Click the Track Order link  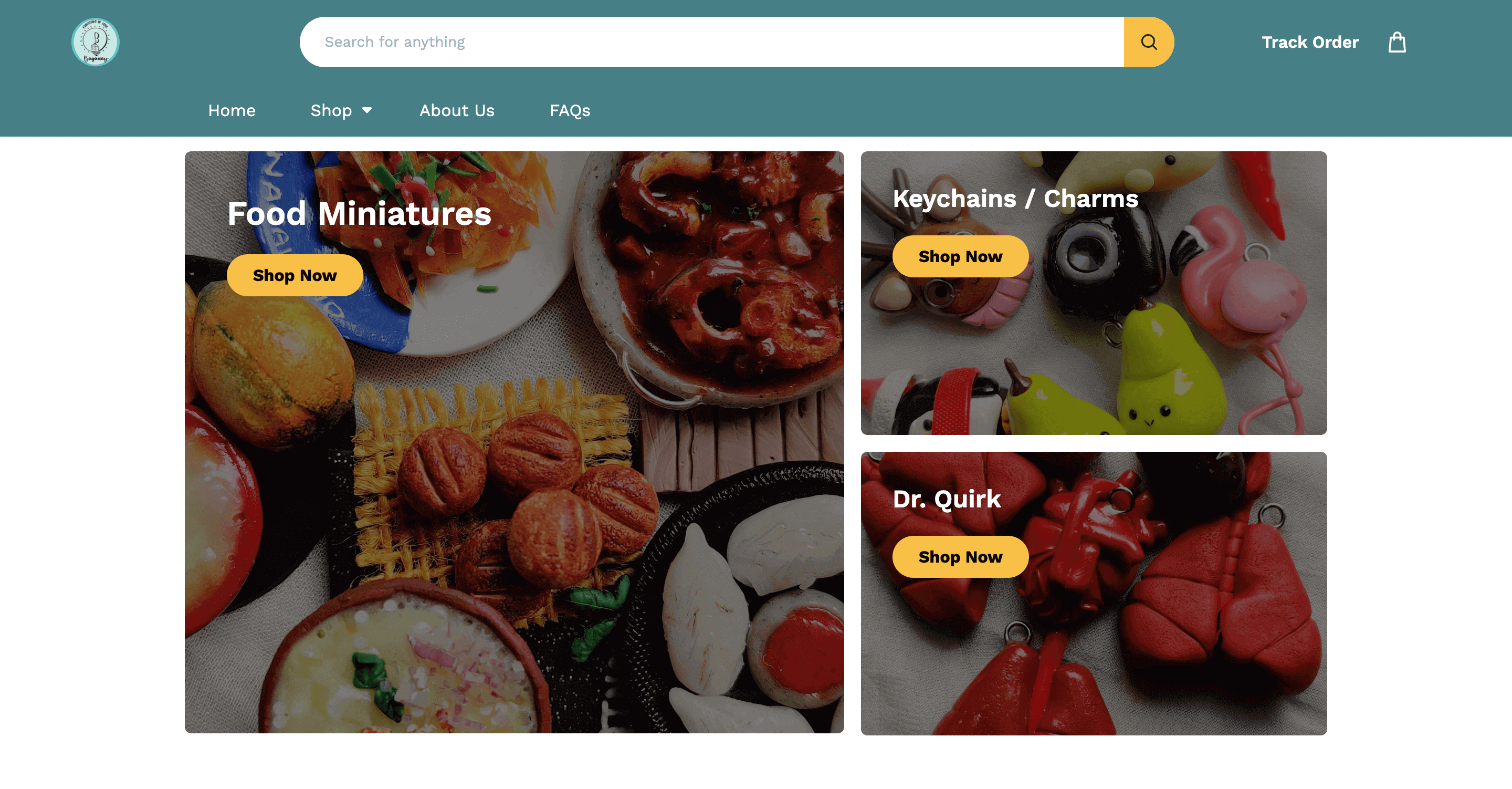pyautogui.click(x=1310, y=43)
